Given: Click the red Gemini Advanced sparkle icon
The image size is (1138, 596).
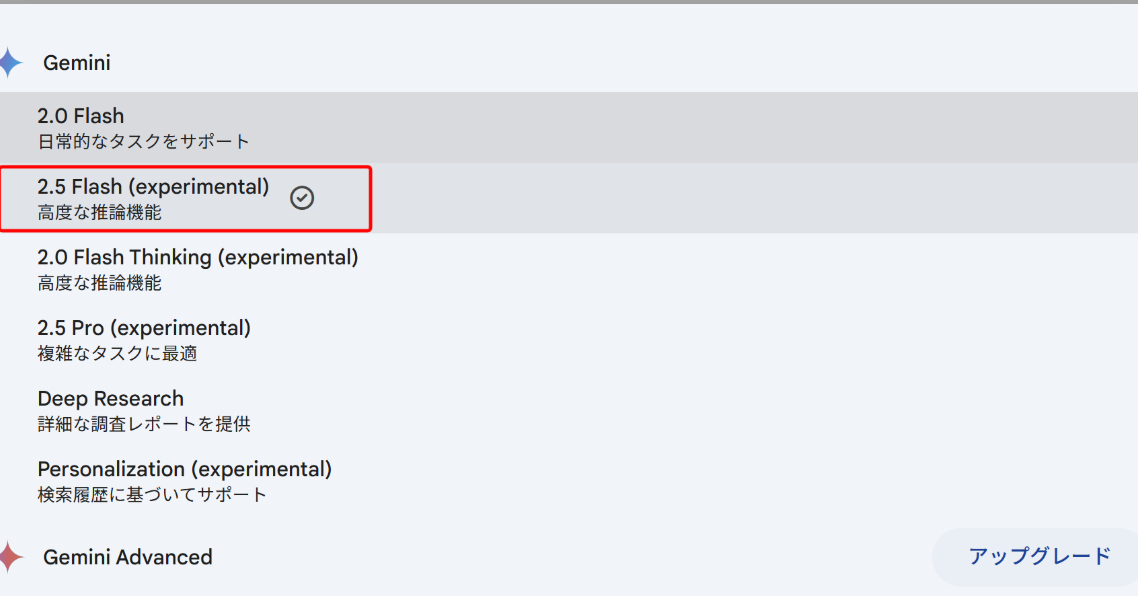Looking at the screenshot, I should (9, 557).
